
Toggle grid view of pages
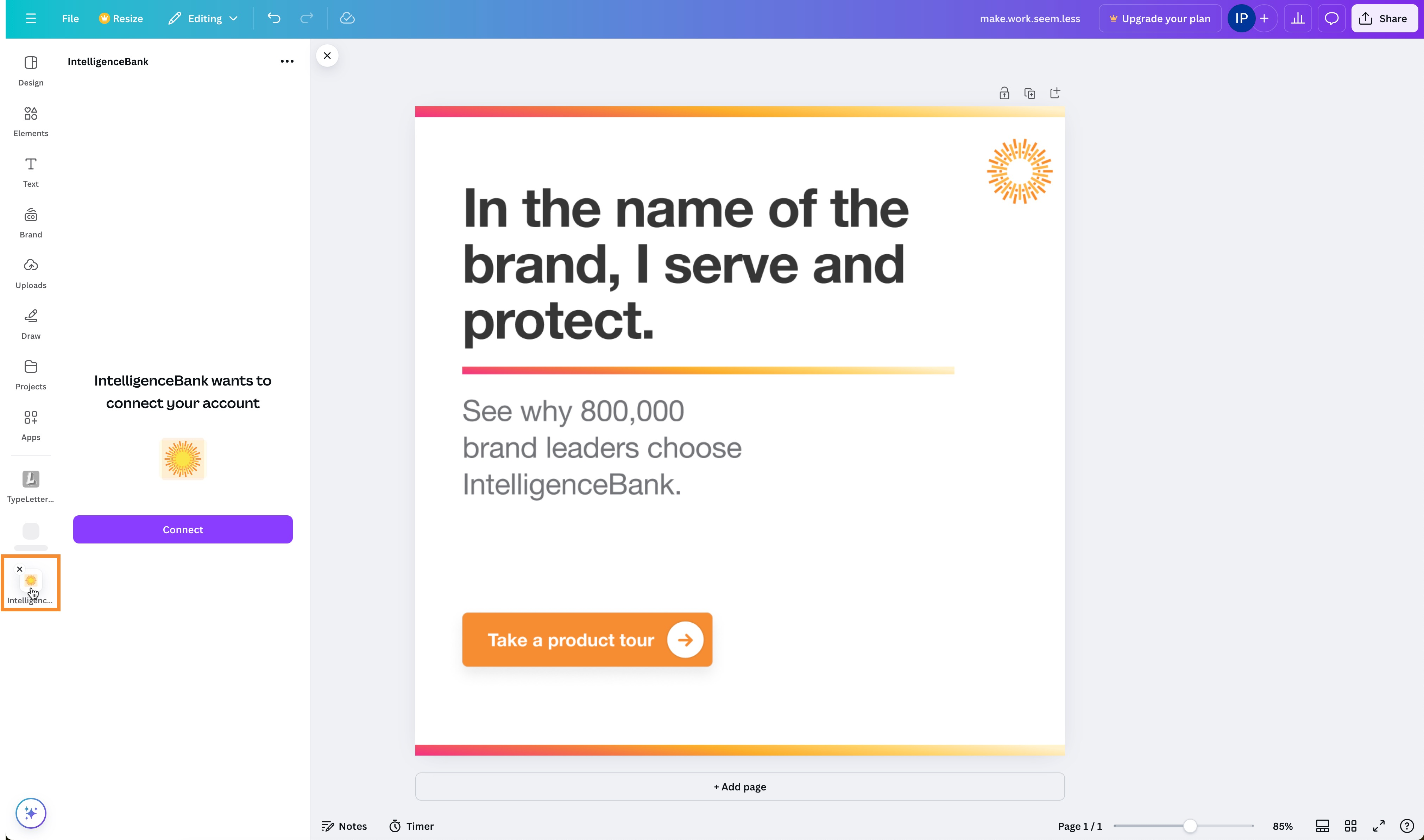pos(1350,826)
